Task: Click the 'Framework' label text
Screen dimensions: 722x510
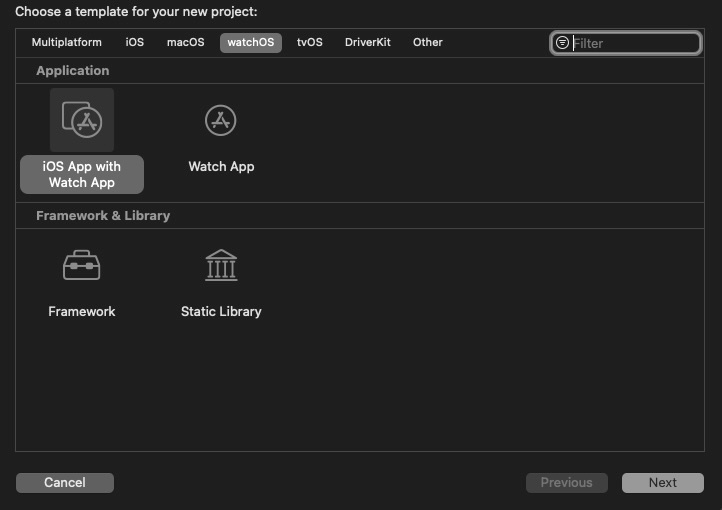Action: point(82,312)
